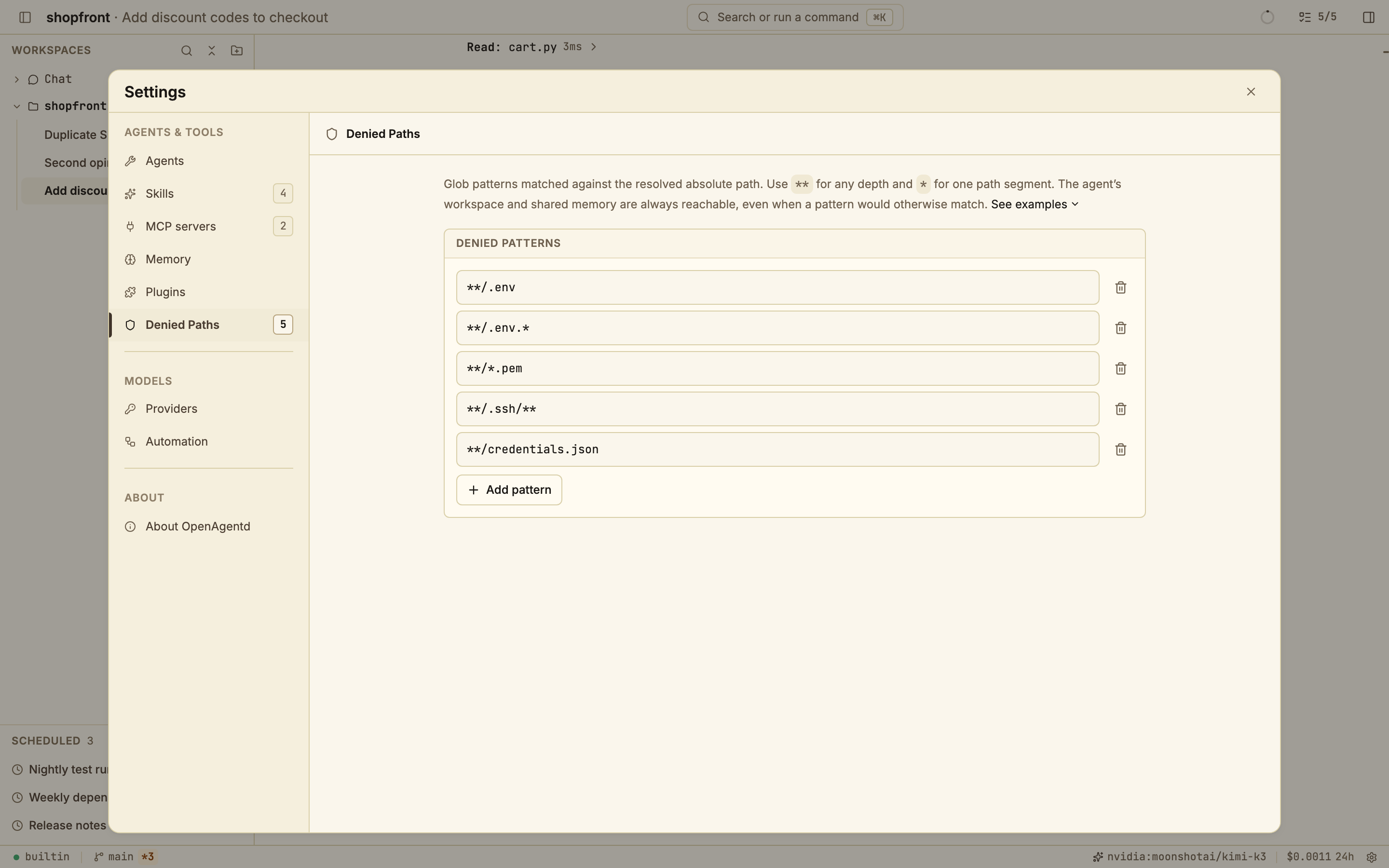Collapse all workspaces icon

coord(212,51)
